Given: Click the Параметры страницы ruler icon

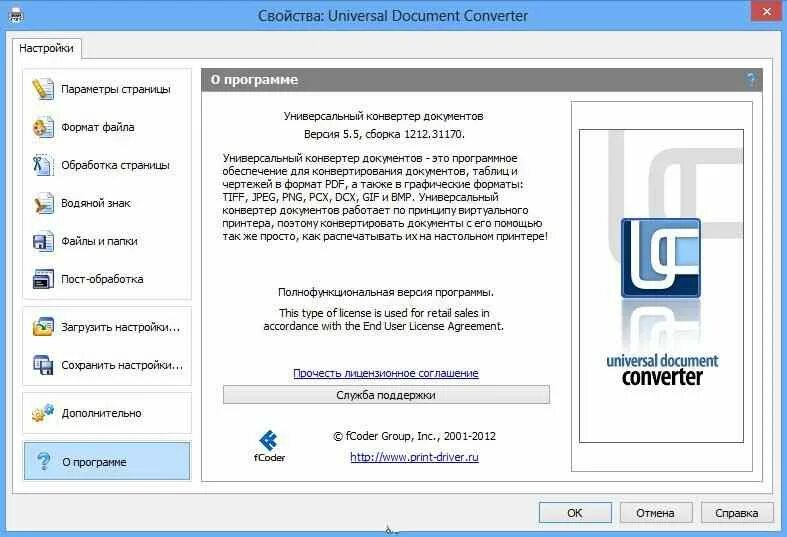Looking at the screenshot, I should click(x=43, y=89).
